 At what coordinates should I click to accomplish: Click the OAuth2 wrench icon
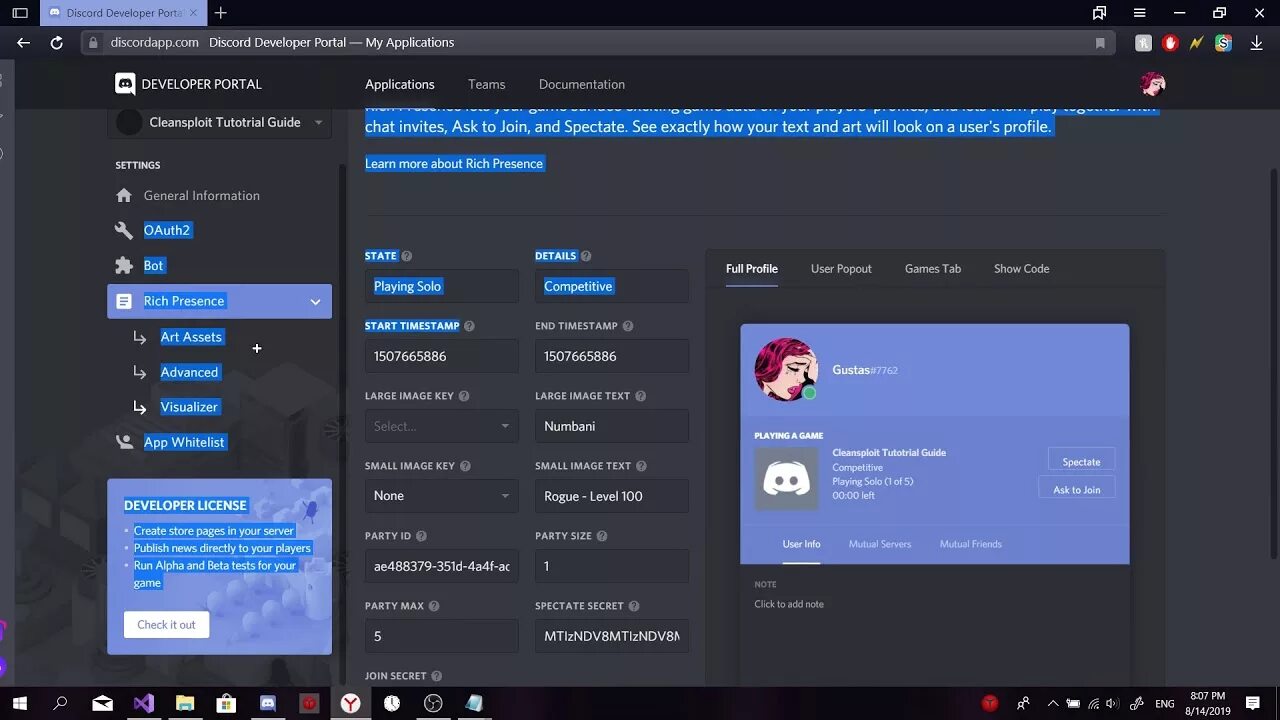tap(124, 230)
